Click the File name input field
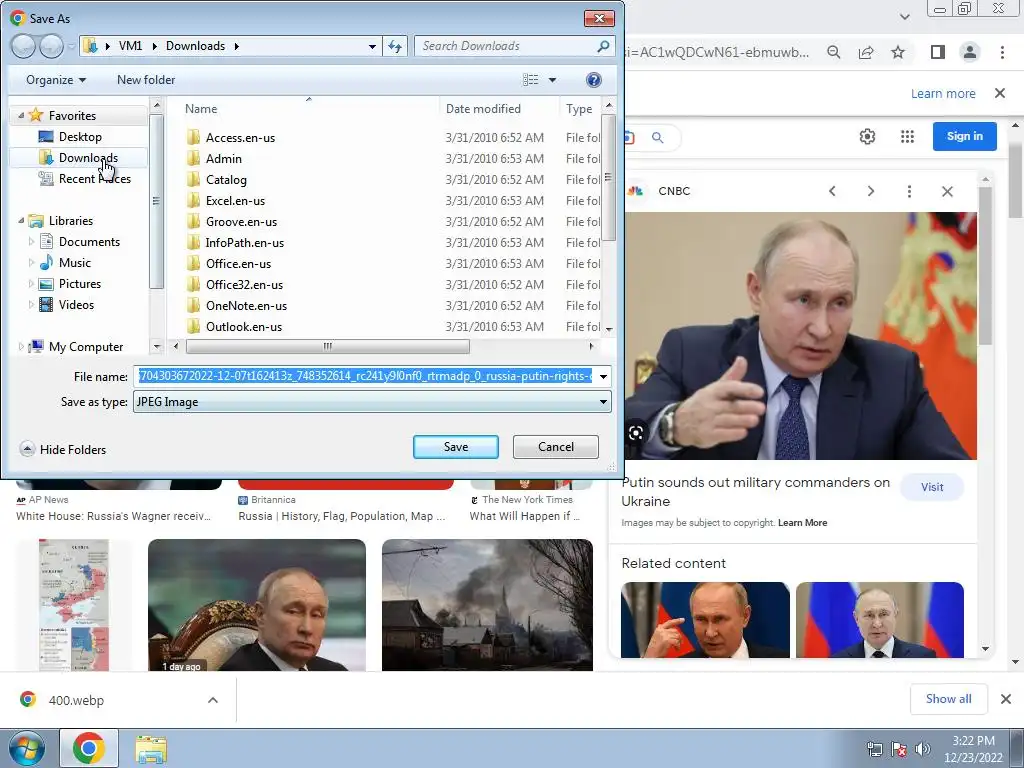 point(364,376)
